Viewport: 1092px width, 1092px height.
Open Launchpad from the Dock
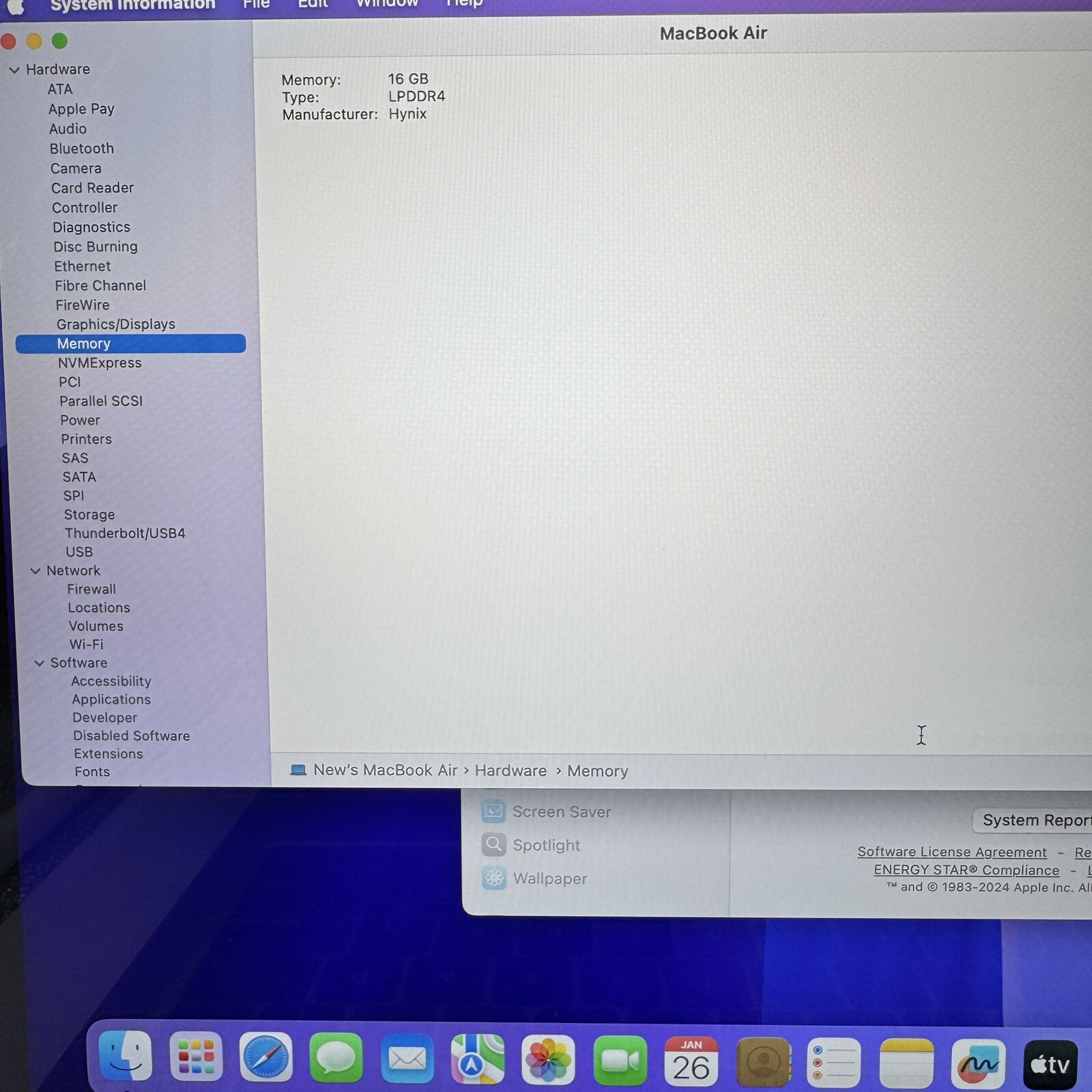tap(196, 1057)
